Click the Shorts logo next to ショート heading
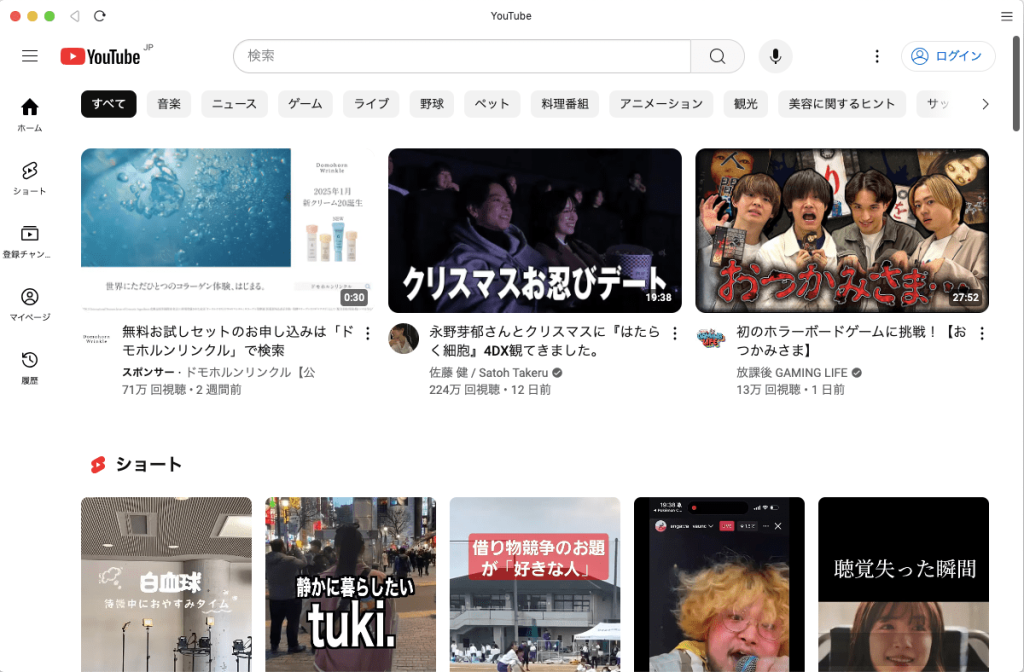 [x=98, y=464]
